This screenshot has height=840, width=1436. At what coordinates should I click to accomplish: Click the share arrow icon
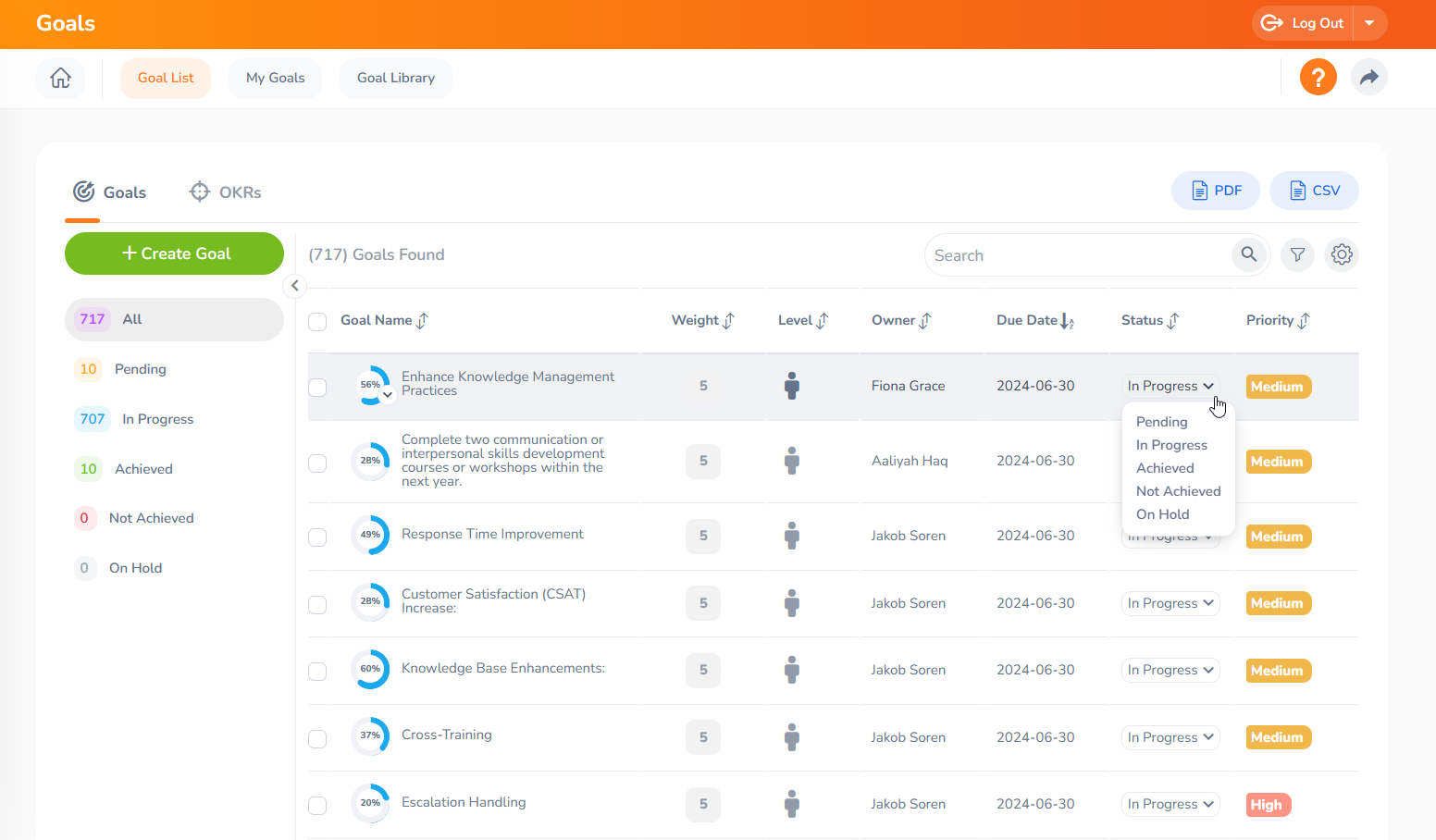click(x=1369, y=77)
